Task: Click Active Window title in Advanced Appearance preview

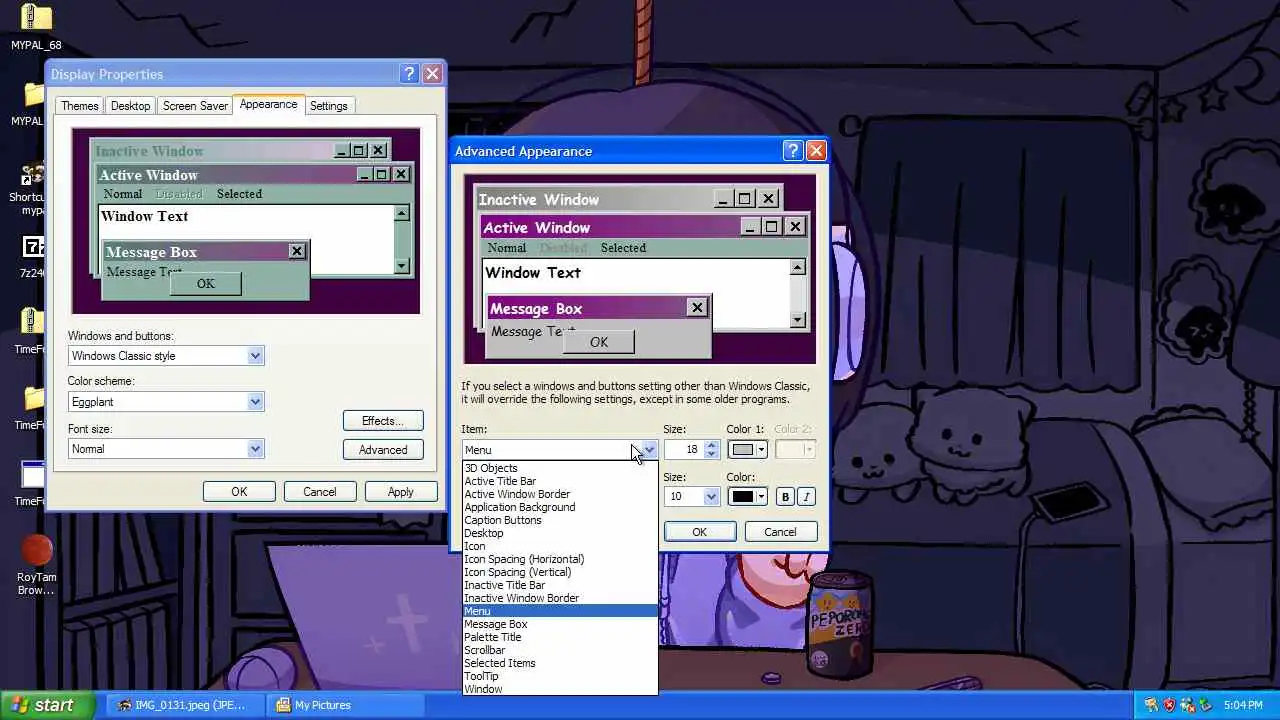Action: pyautogui.click(x=537, y=228)
